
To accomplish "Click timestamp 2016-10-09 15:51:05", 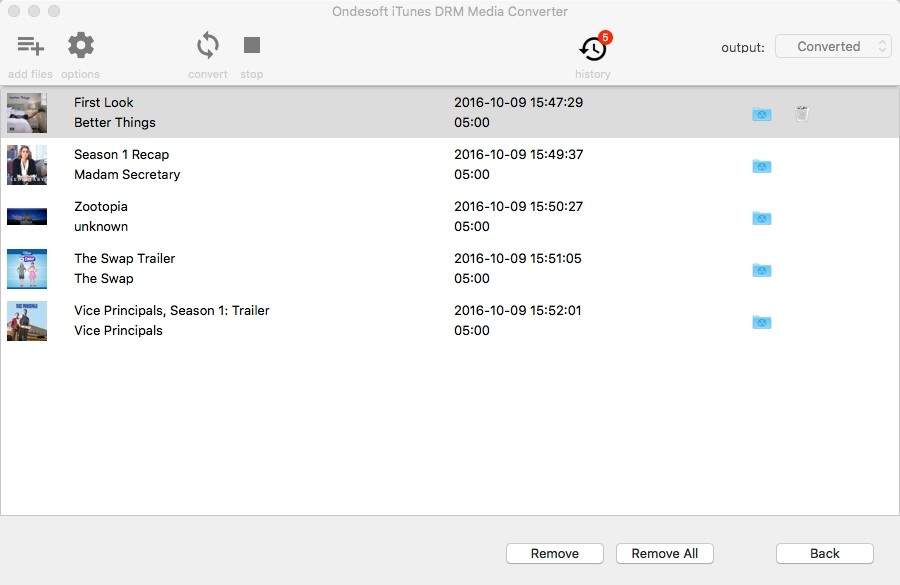I will tap(518, 259).
